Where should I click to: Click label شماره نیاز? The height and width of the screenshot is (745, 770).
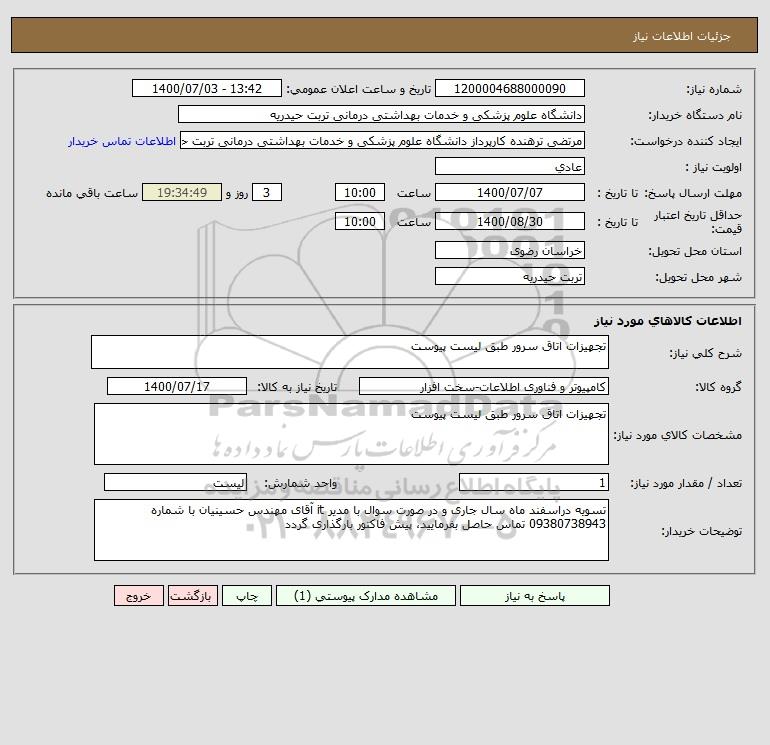pos(714,89)
